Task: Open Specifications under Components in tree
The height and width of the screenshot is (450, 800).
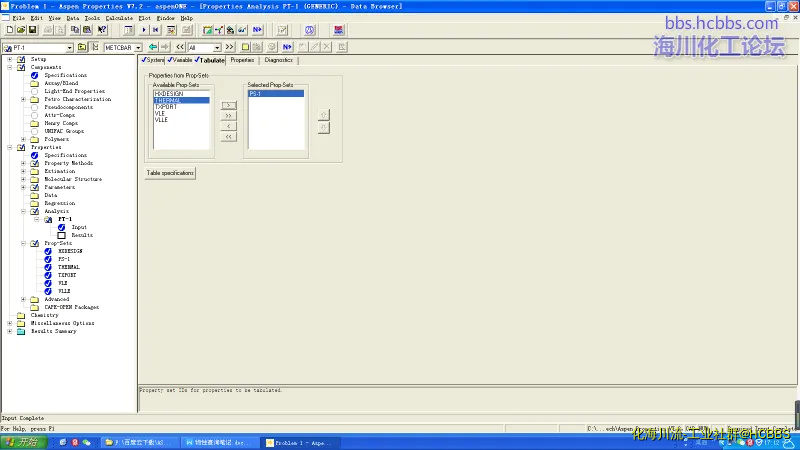Action: point(65,75)
